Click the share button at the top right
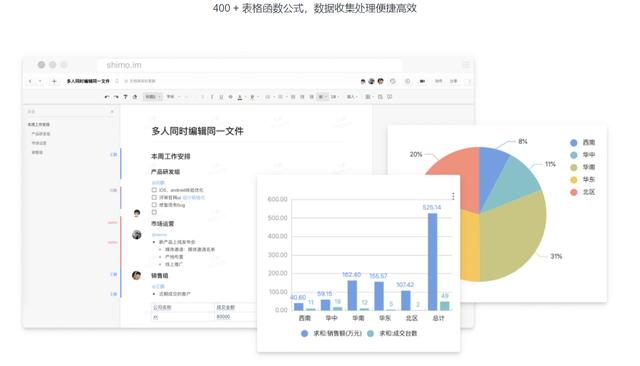The height and width of the screenshot is (366, 640). (x=453, y=81)
